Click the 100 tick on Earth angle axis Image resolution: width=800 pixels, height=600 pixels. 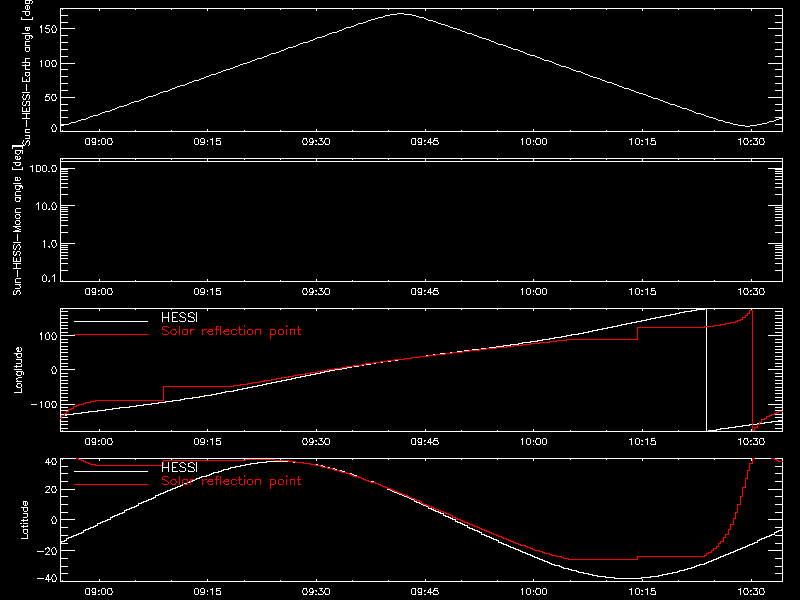click(x=47, y=63)
